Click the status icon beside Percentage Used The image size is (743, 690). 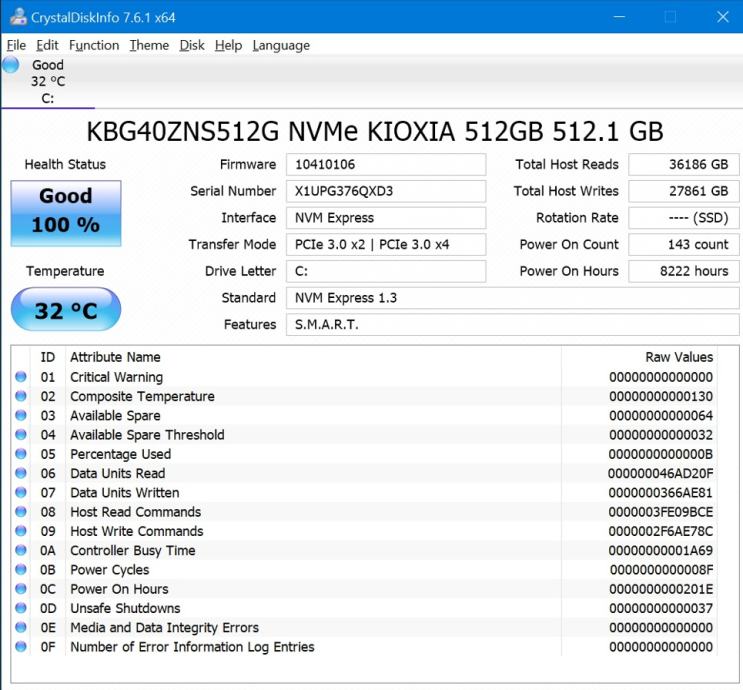pos(21,455)
